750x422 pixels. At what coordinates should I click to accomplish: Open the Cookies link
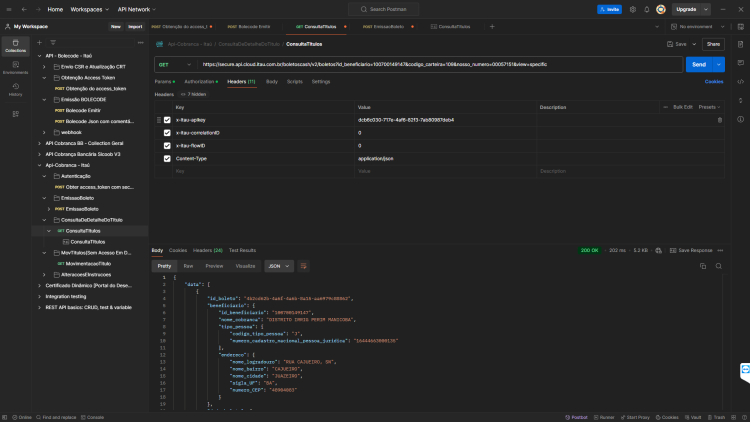click(714, 82)
